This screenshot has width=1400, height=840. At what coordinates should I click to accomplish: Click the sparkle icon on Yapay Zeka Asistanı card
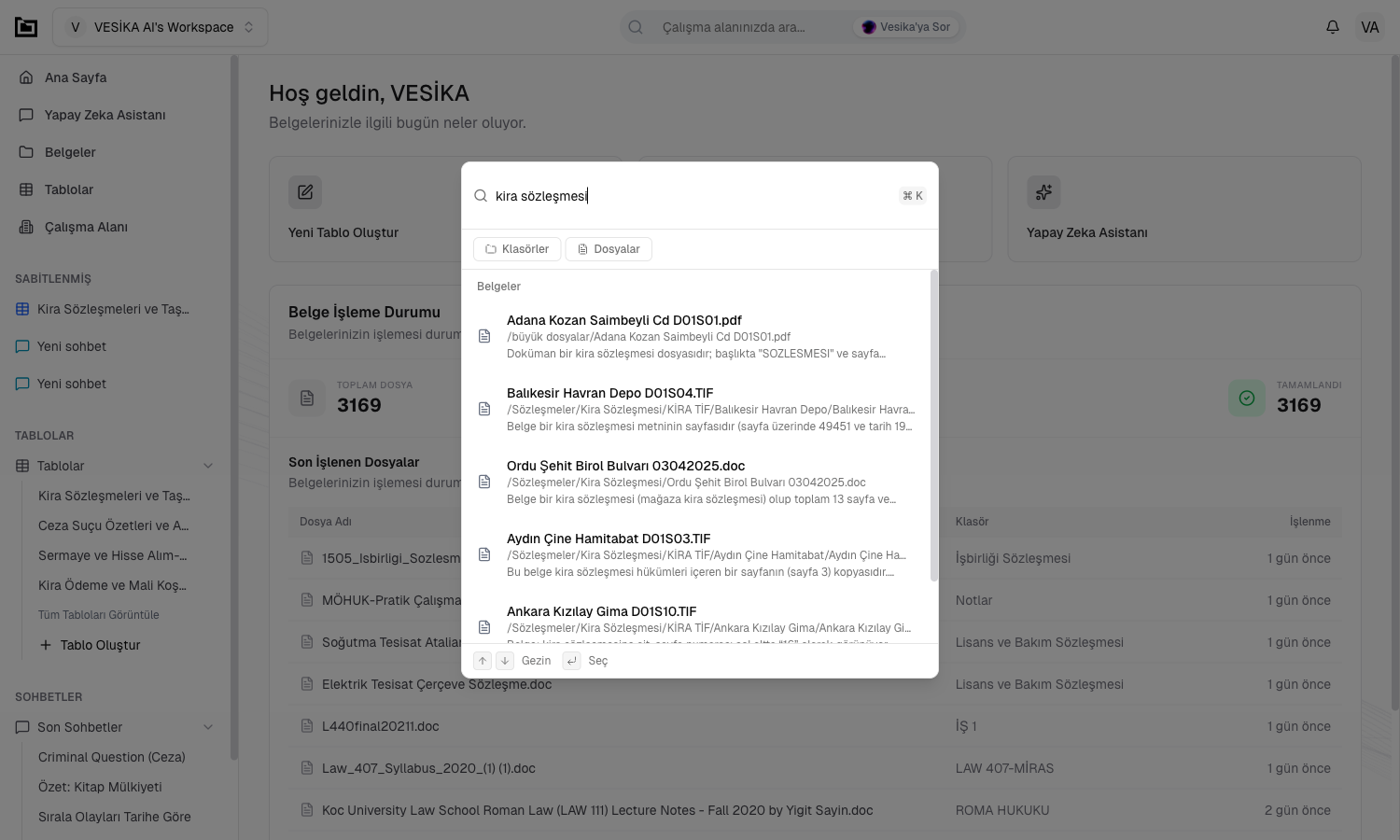point(1043,192)
